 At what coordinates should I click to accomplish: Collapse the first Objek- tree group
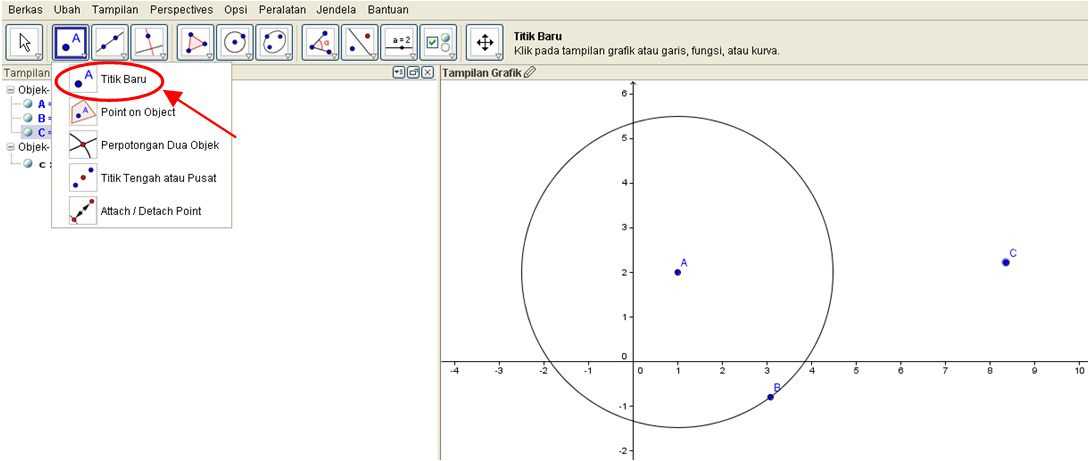(10, 90)
